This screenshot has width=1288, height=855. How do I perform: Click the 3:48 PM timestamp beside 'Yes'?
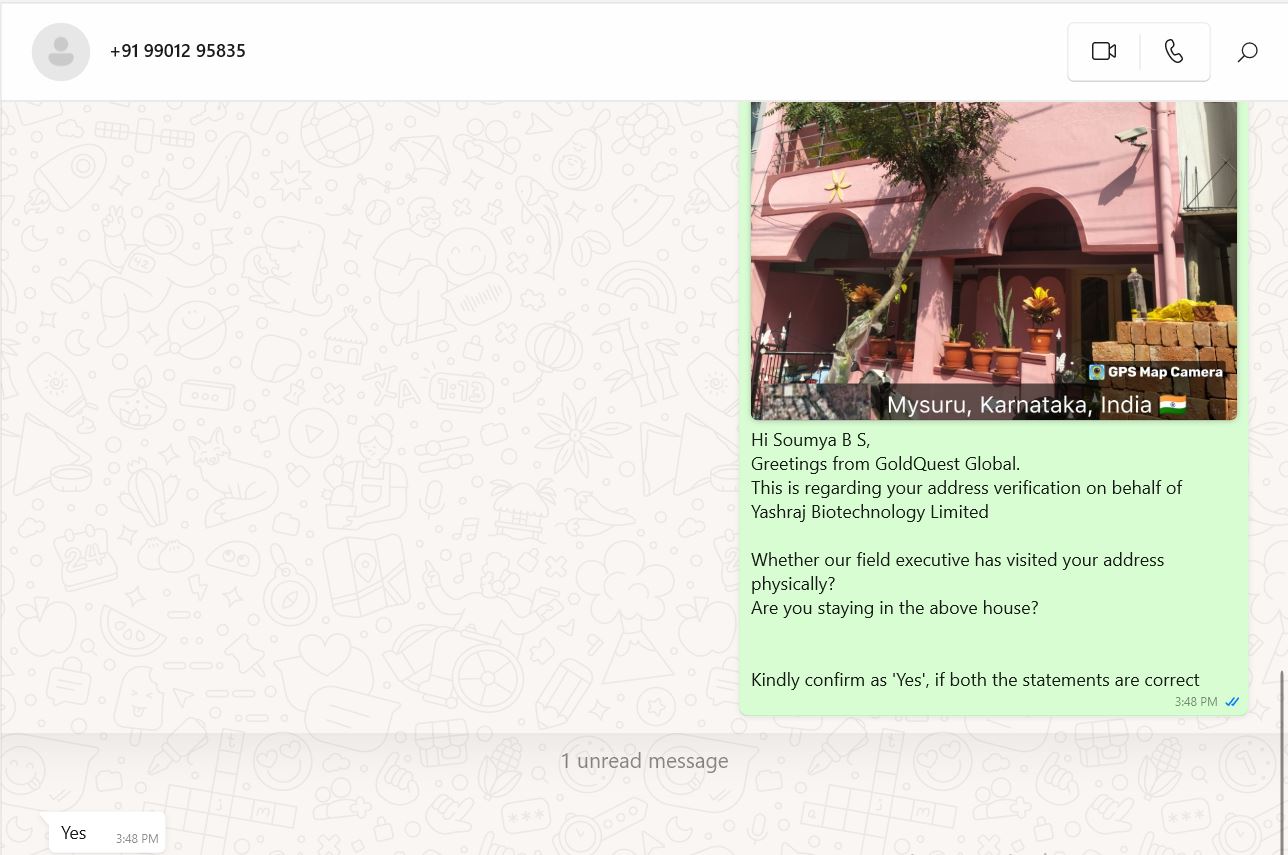pos(137,839)
